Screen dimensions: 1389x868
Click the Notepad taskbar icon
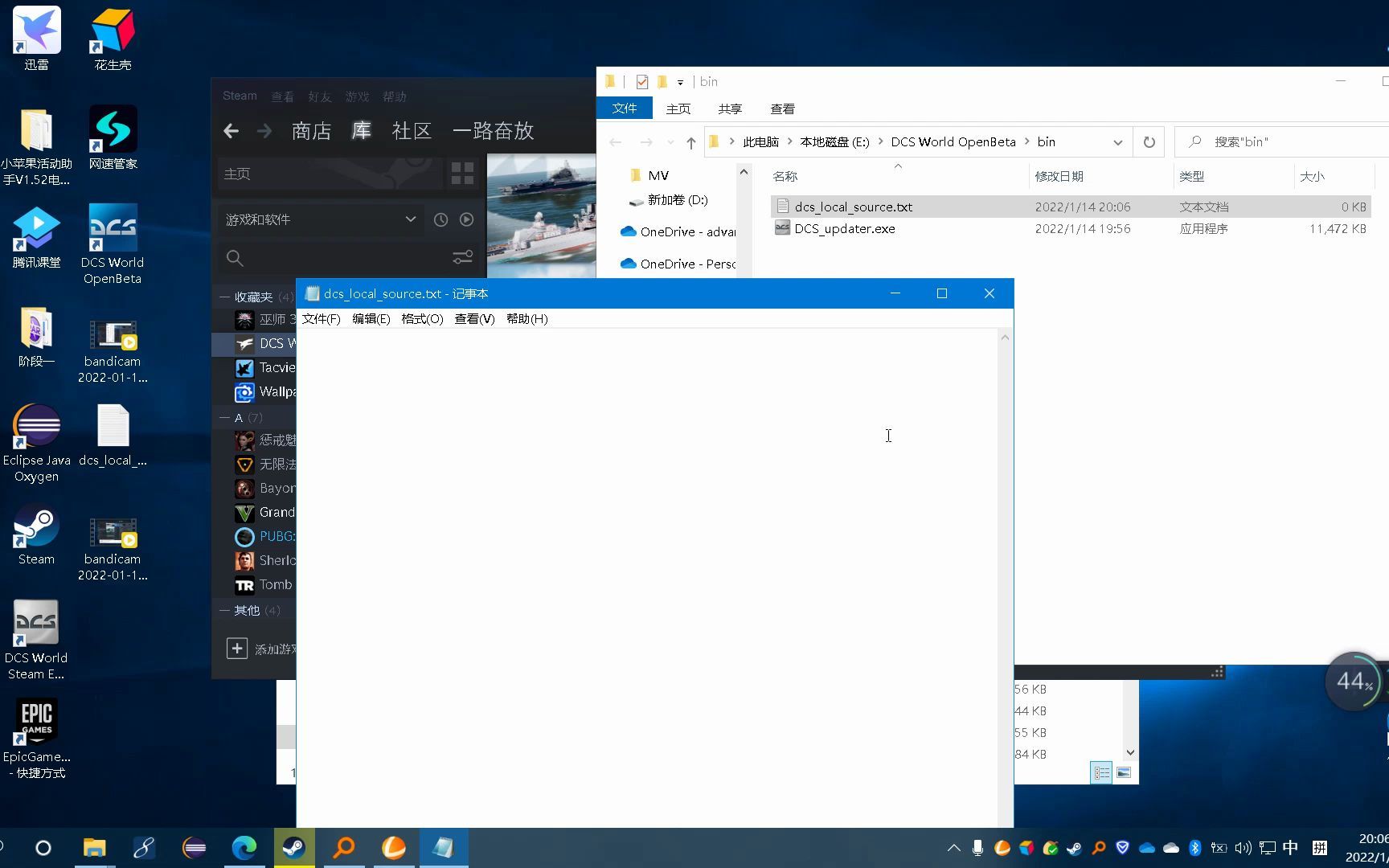click(443, 848)
